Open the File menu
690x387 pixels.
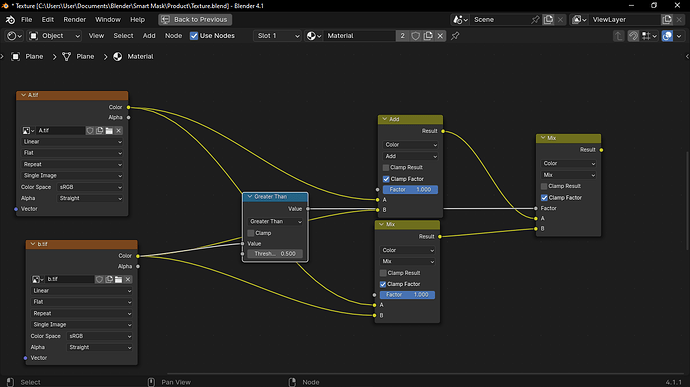pyautogui.click(x=26, y=20)
